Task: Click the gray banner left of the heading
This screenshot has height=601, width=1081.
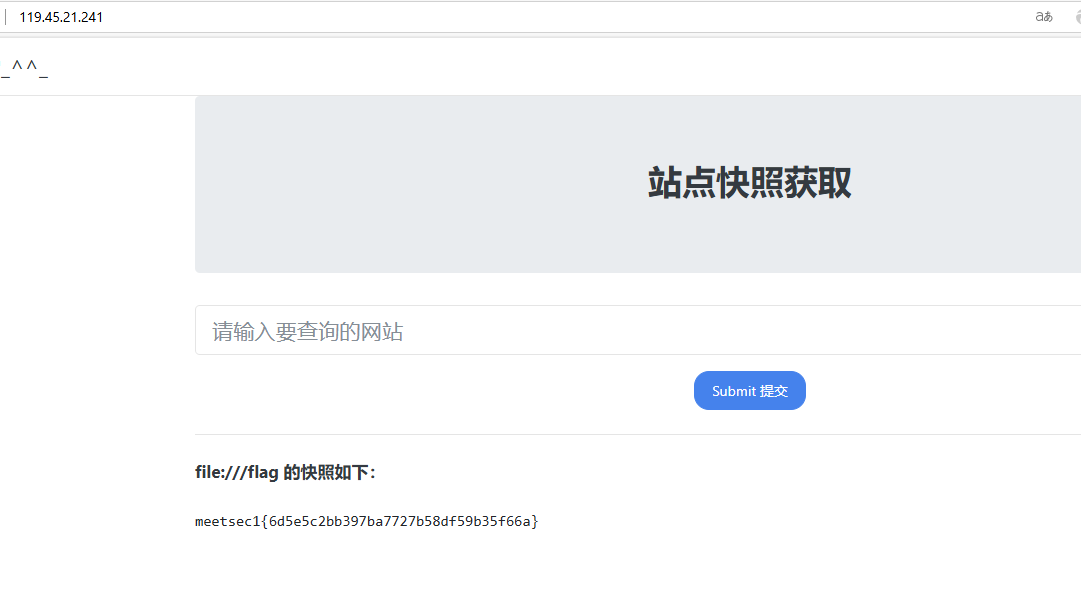Action: tap(400, 184)
